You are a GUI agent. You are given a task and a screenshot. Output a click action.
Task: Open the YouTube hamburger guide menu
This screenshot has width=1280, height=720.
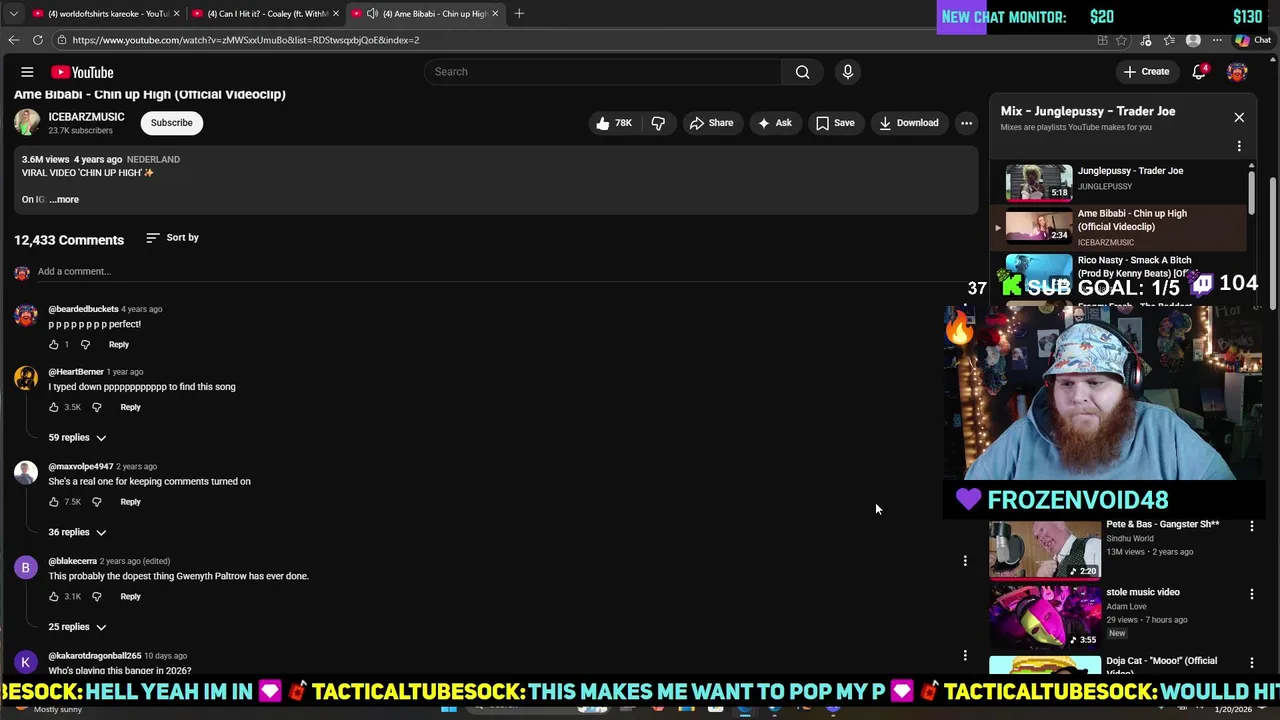click(x=27, y=72)
